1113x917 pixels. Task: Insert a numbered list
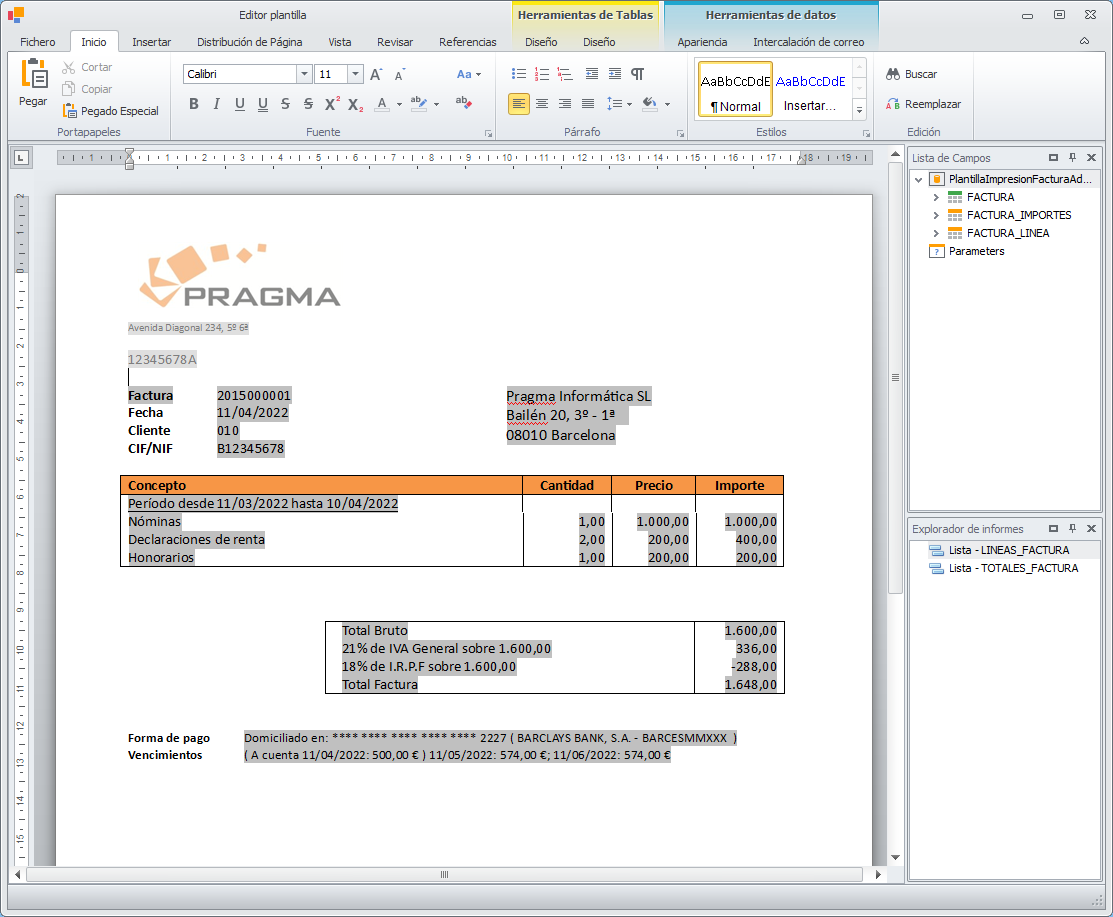point(542,74)
